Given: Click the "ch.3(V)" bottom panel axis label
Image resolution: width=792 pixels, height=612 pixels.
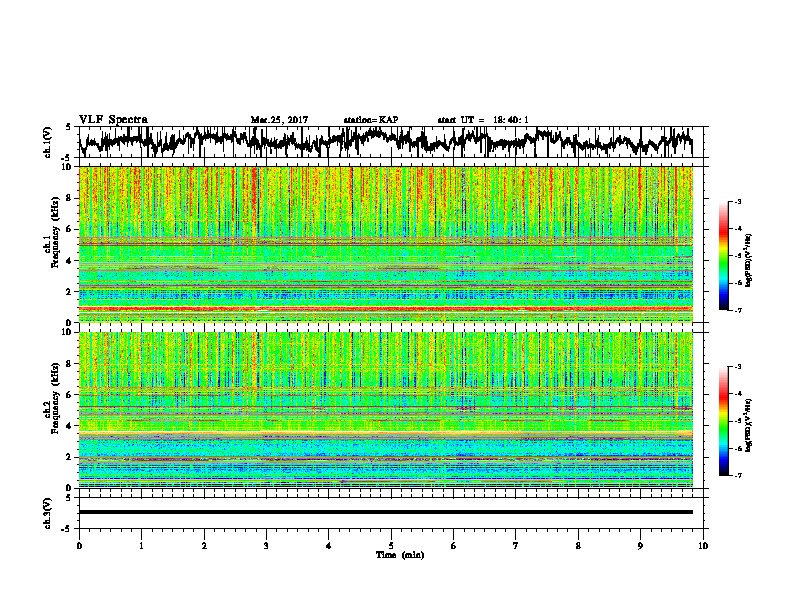Looking at the screenshot, I should tap(47, 513).
